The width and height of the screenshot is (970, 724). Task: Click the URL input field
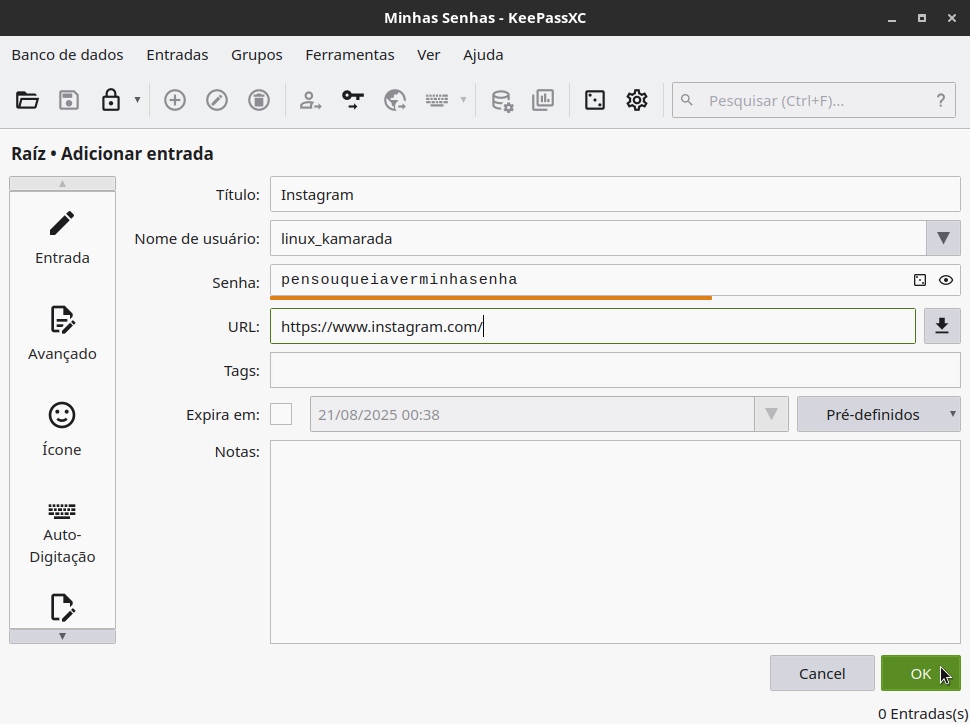tap(593, 326)
